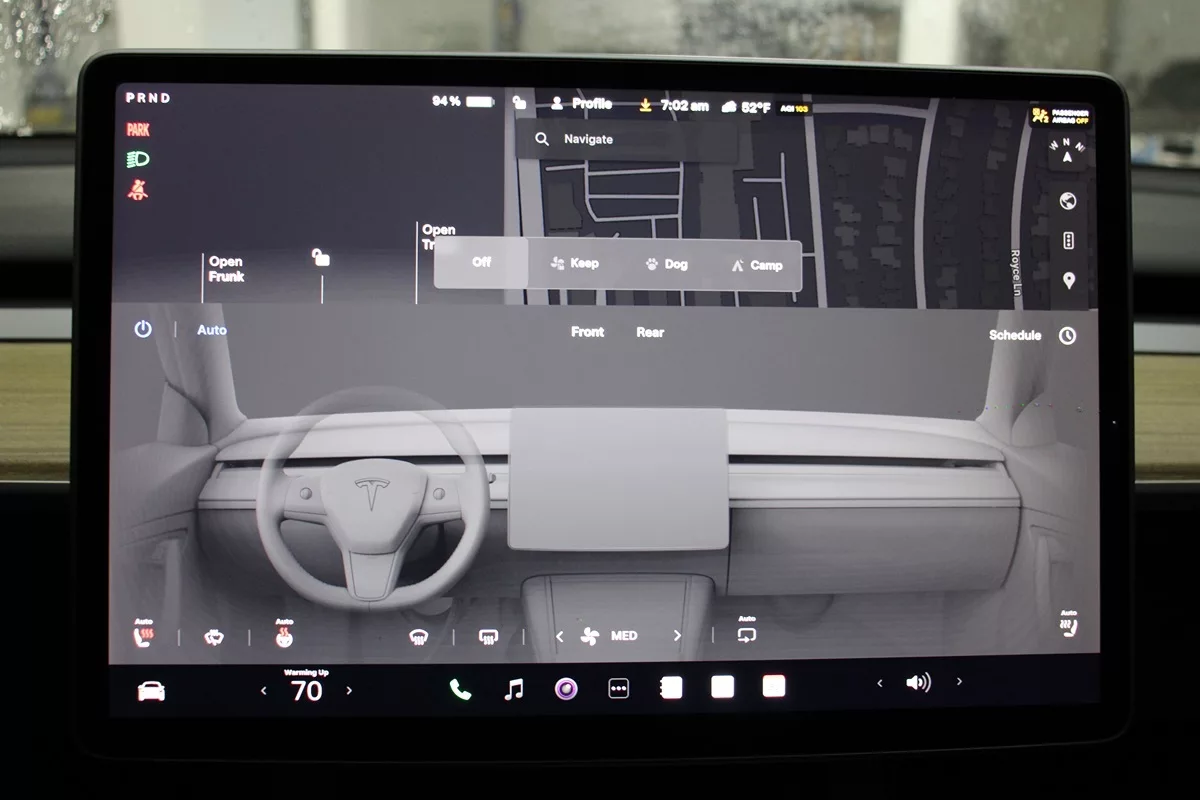Viewport: 1200px width, 800px height.
Task: Open the Music app icon
Action: (x=514, y=689)
